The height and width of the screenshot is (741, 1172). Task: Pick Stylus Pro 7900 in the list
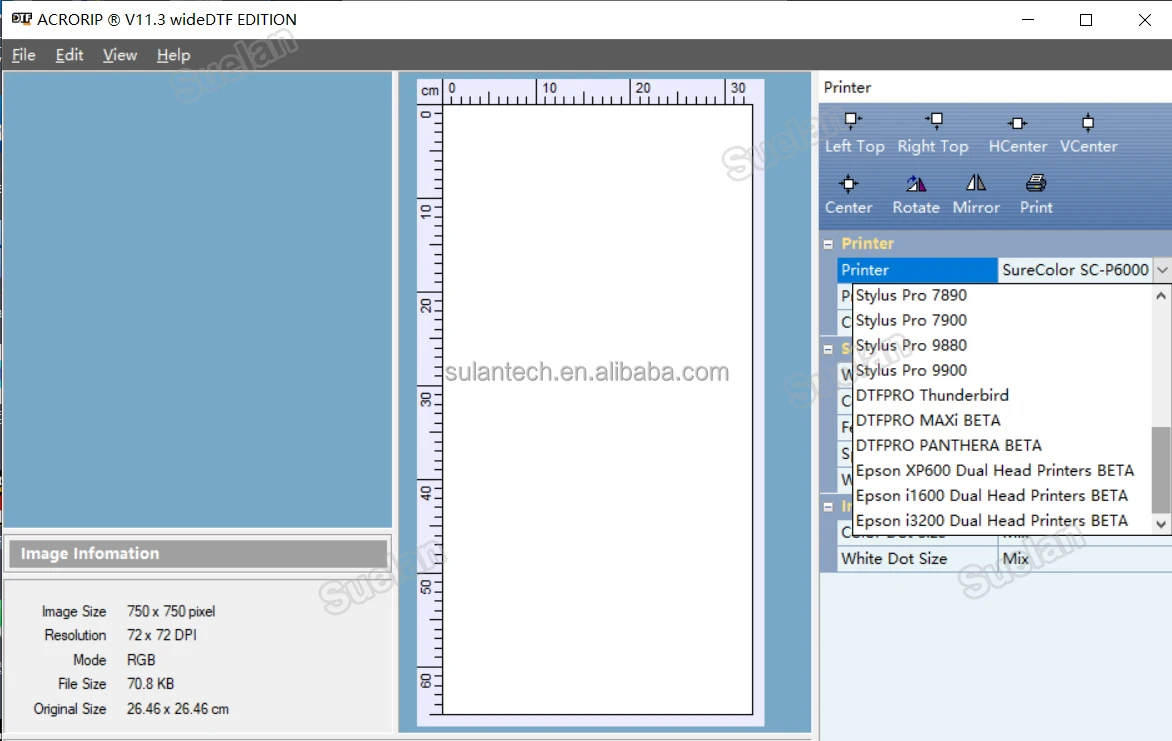(x=911, y=320)
